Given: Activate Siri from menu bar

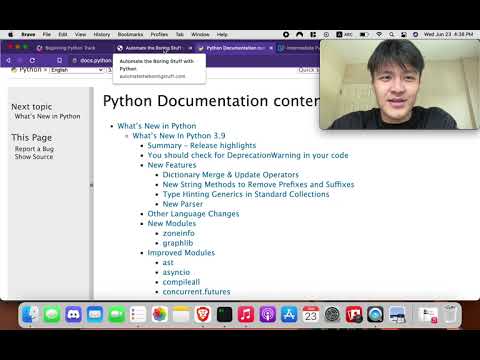Looking at the screenshot, I should [415, 34].
